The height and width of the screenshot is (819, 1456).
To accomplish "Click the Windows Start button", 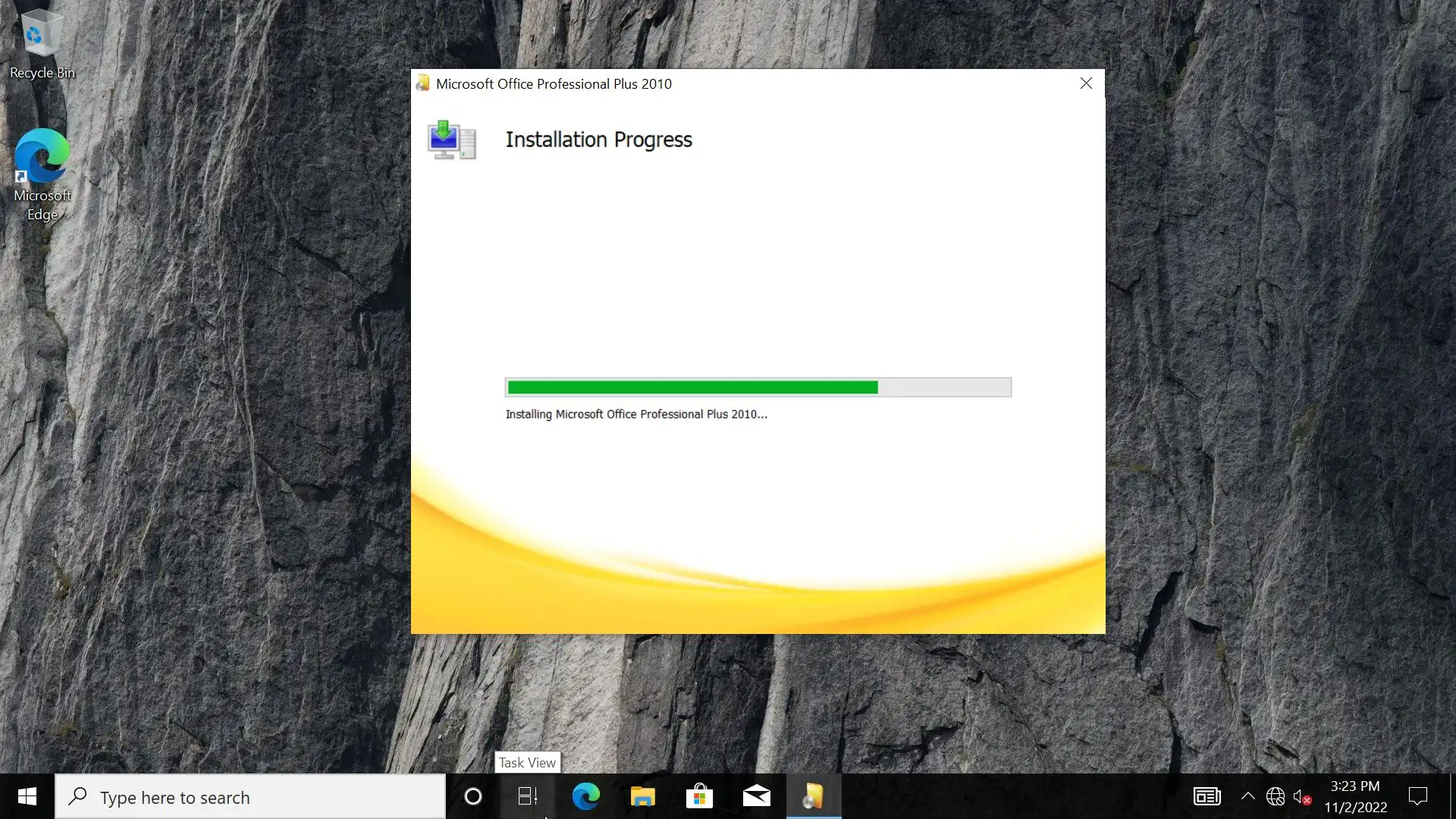I will [x=27, y=796].
